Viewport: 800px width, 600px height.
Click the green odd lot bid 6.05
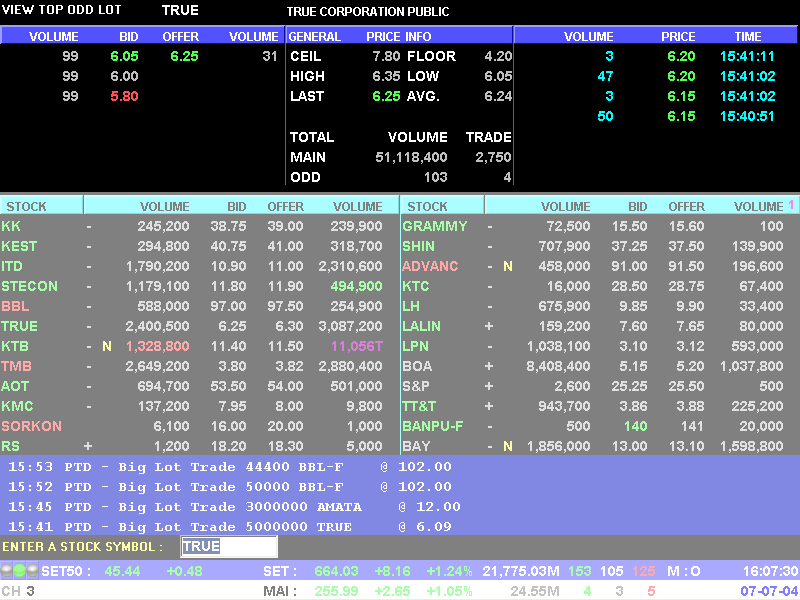coord(124,56)
